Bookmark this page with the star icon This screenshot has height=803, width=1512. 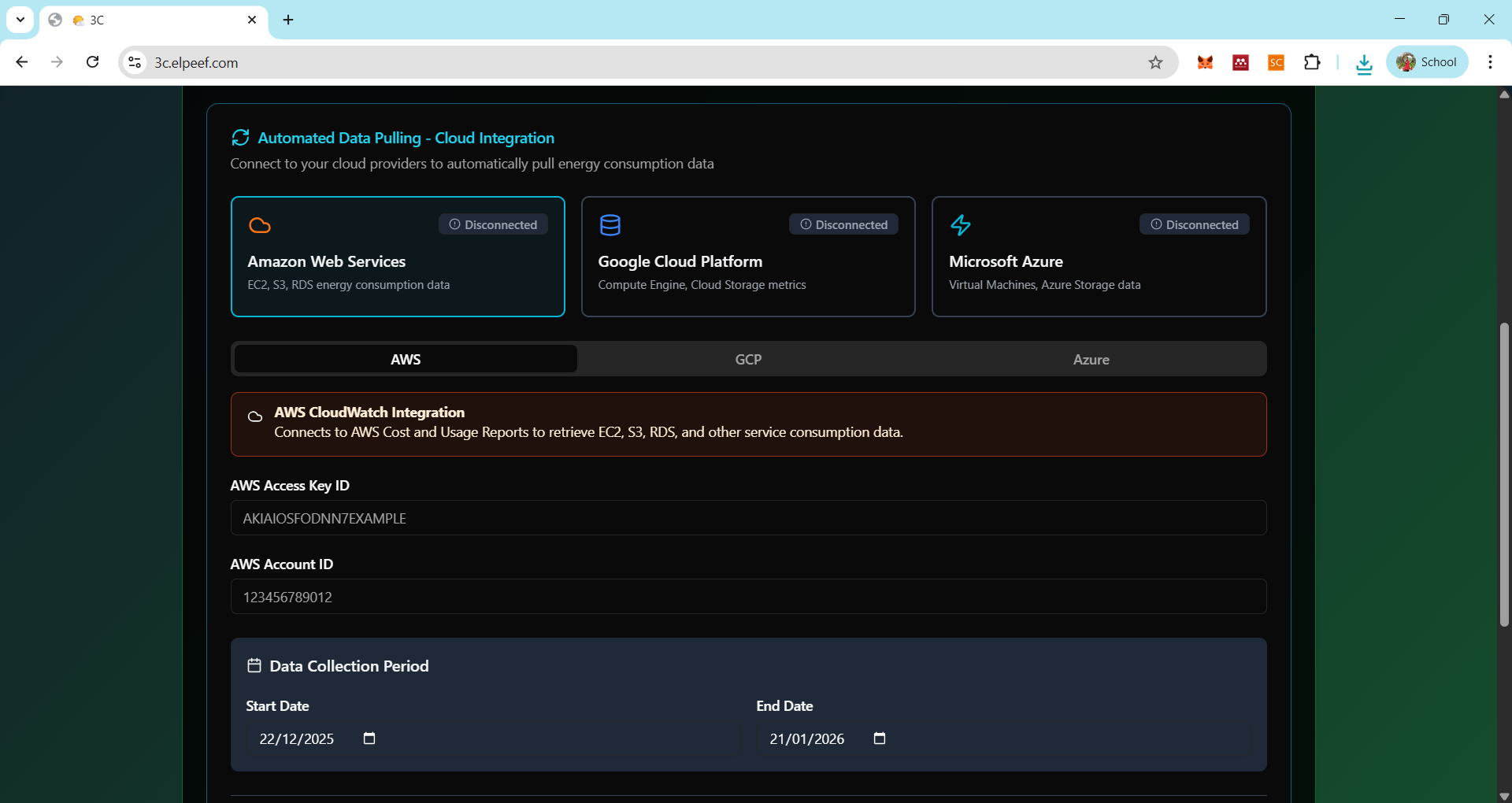click(x=1155, y=62)
